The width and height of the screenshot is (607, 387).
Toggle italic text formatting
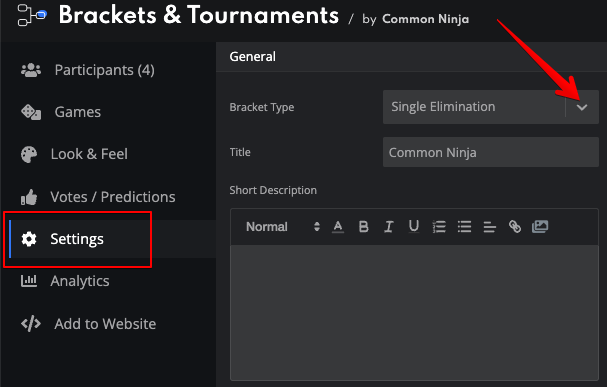click(x=389, y=226)
